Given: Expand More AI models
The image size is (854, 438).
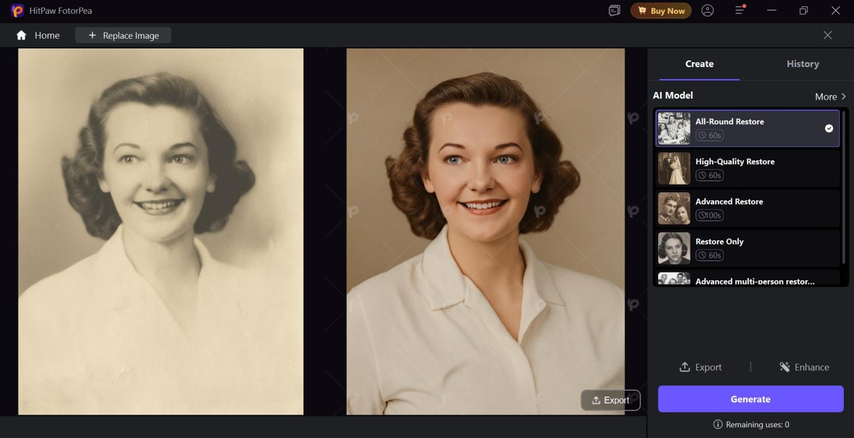Looking at the screenshot, I should 830,96.
